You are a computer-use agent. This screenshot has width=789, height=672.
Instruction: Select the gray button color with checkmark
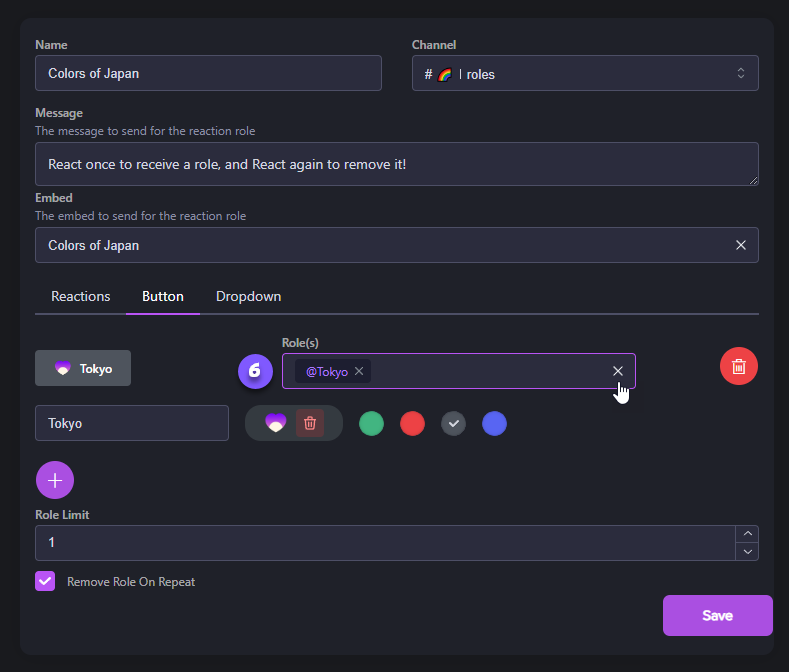click(453, 423)
